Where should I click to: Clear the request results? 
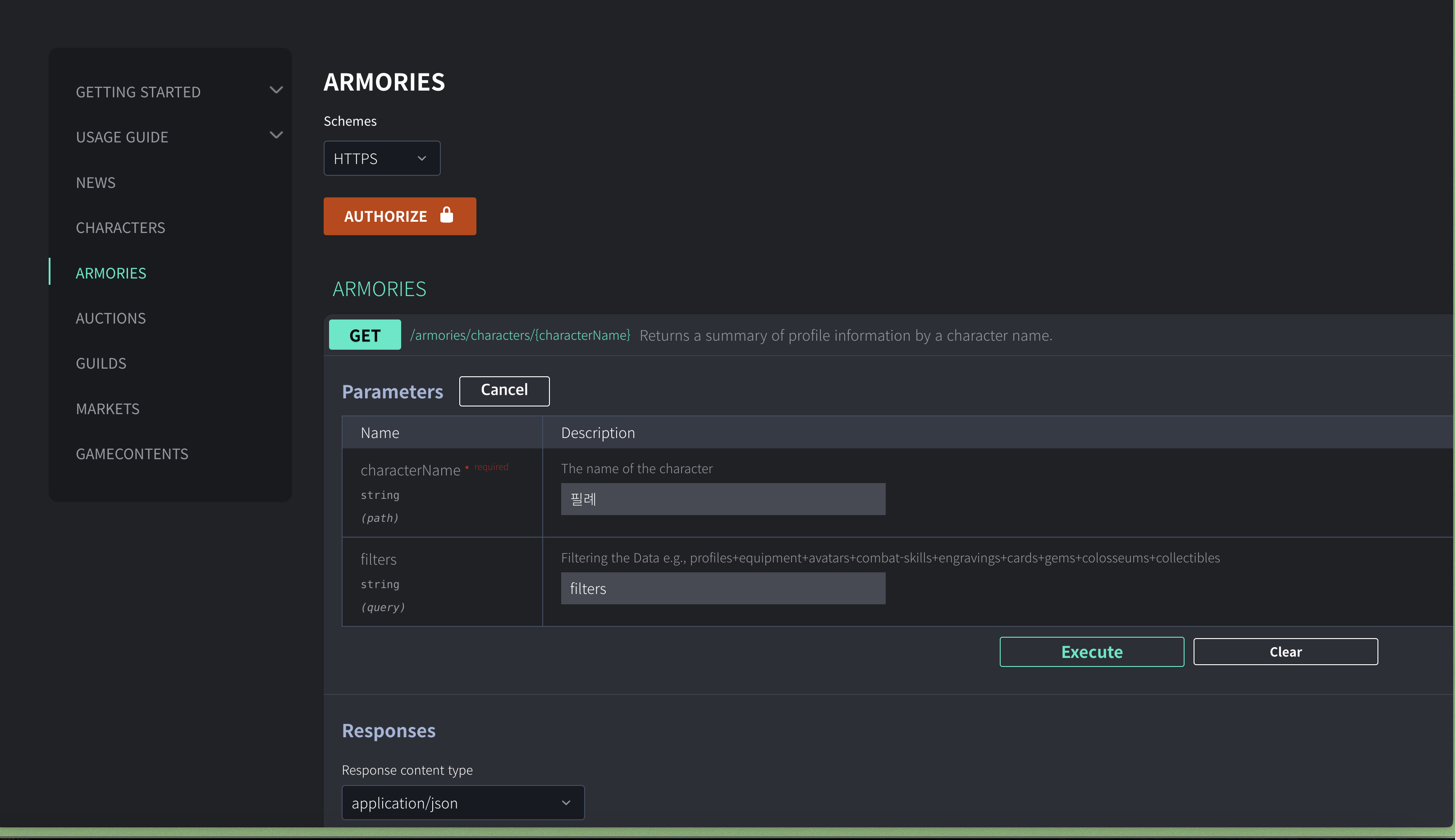coord(1286,652)
